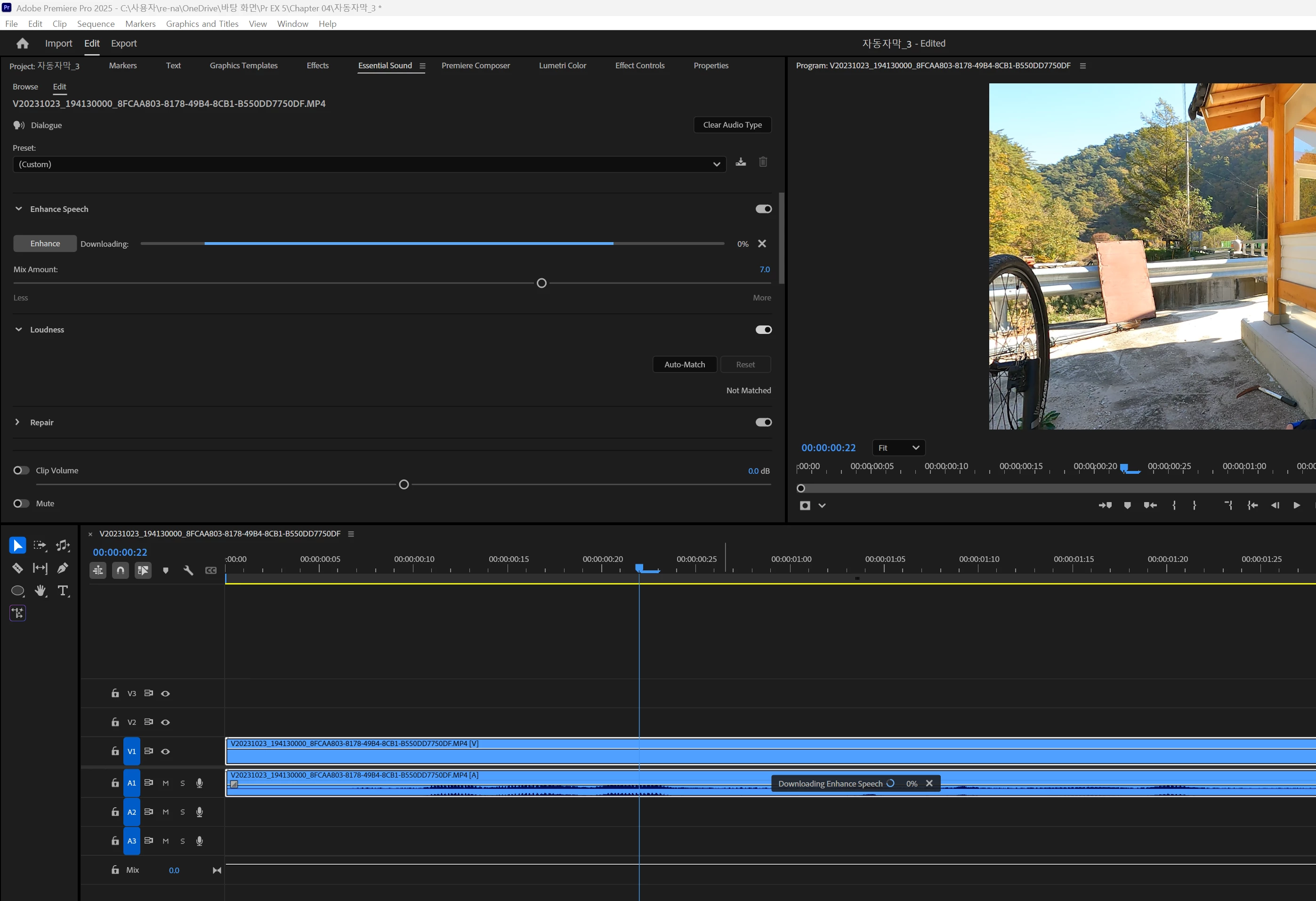Select the Razor tool
The height and width of the screenshot is (901, 1316).
17,568
